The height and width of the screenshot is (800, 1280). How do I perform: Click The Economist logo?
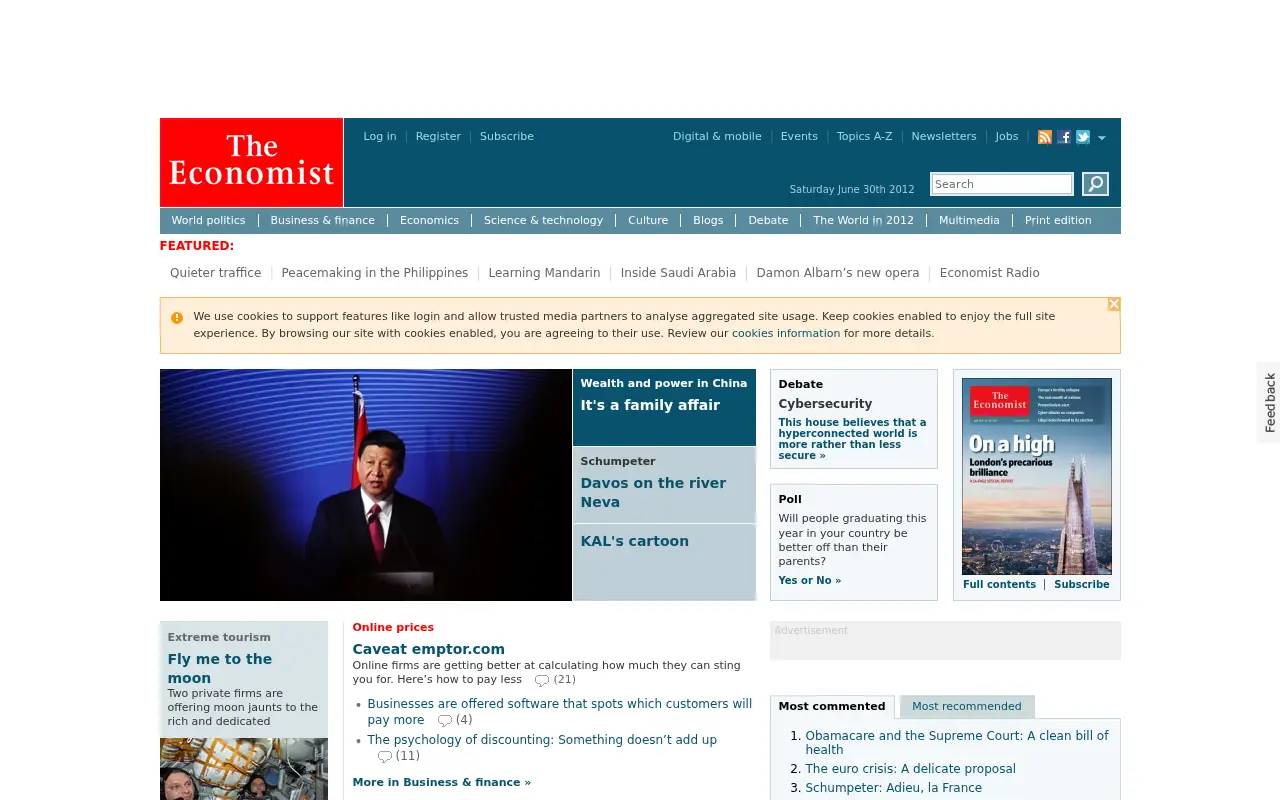(x=251, y=162)
